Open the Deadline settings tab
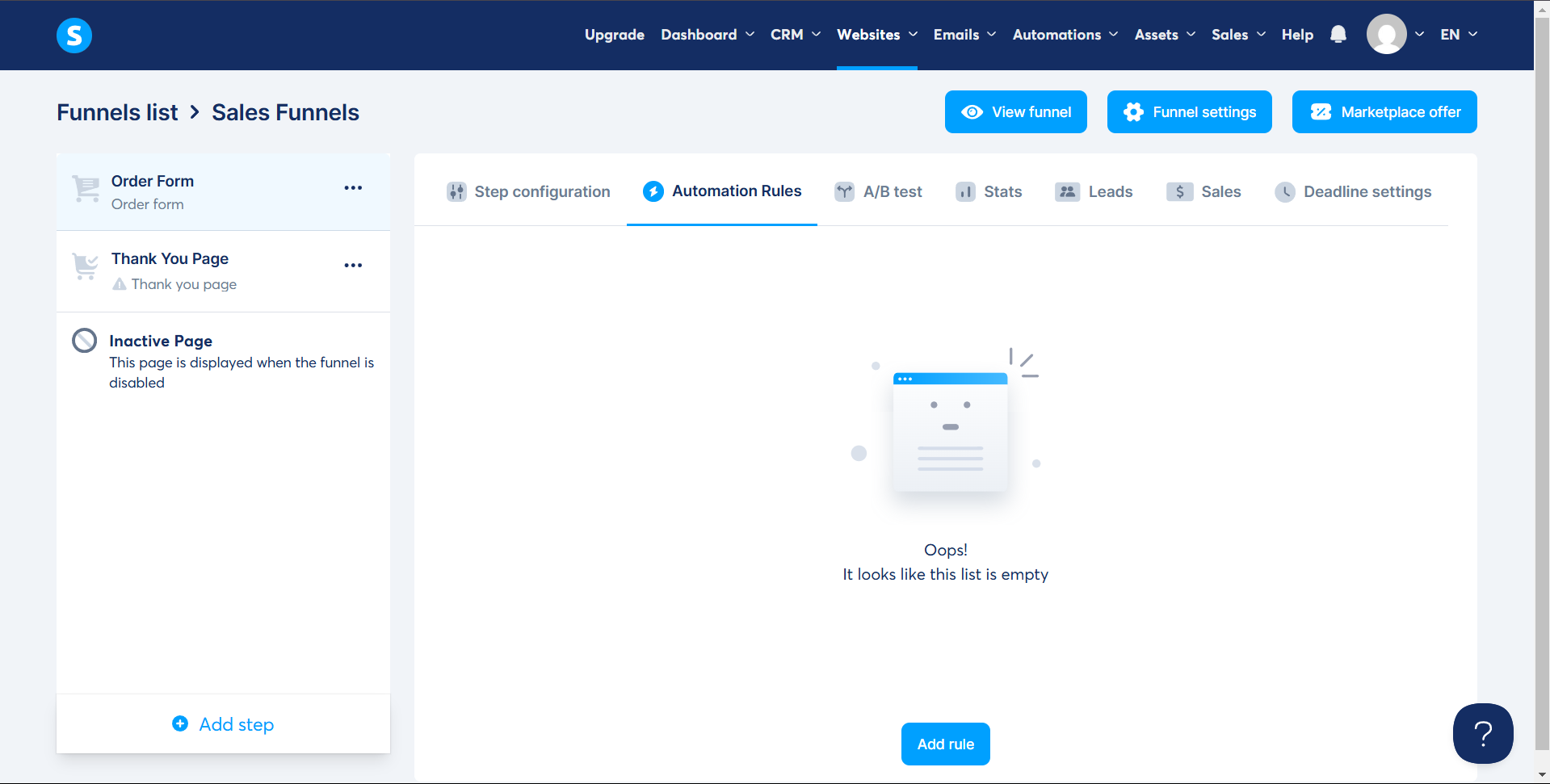This screenshot has height=784, width=1550. point(1353,192)
